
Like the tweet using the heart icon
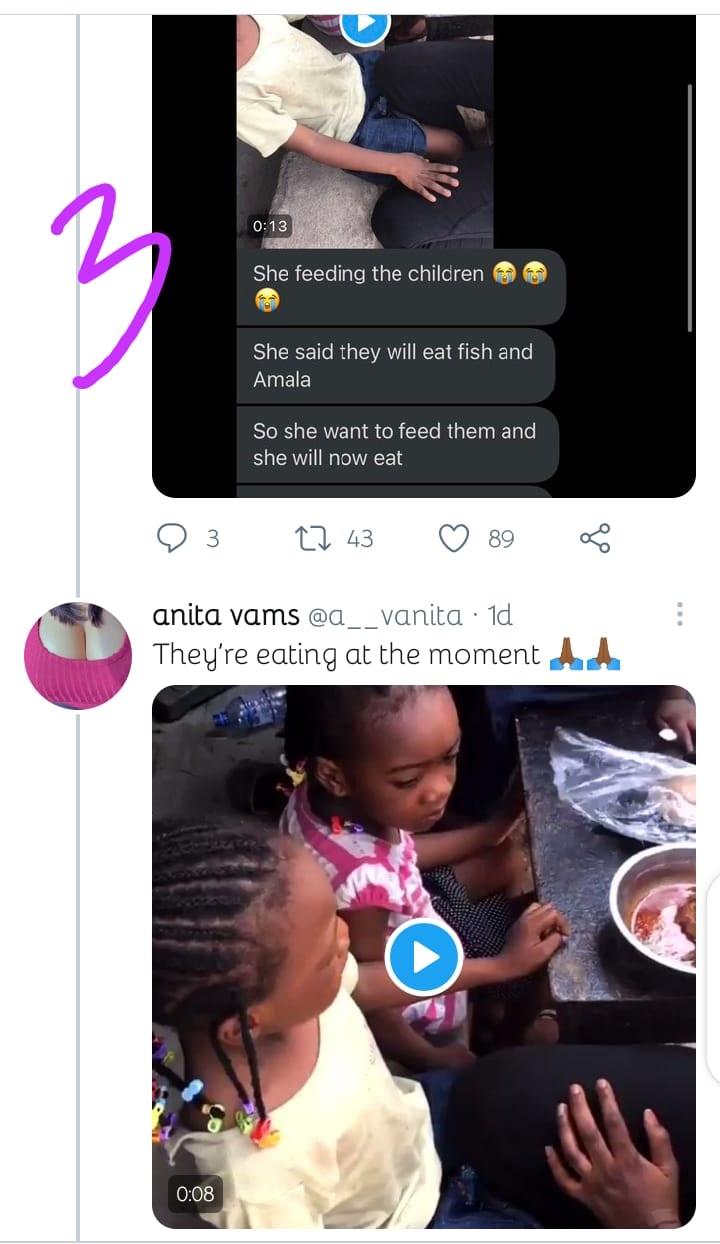point(454,539)
